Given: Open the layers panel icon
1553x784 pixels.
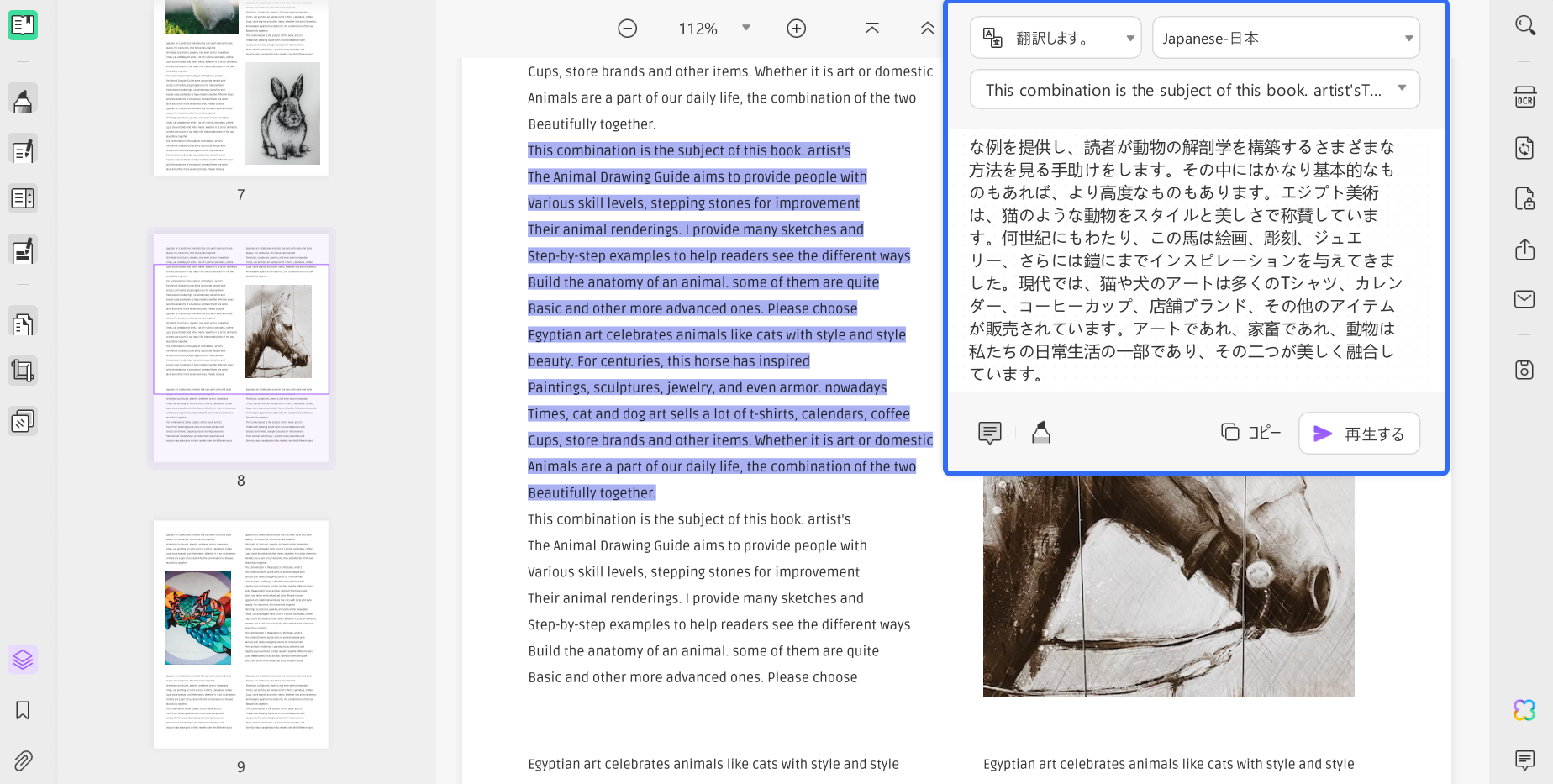Looking at the screenshot, I should click(x=23, y=660).
